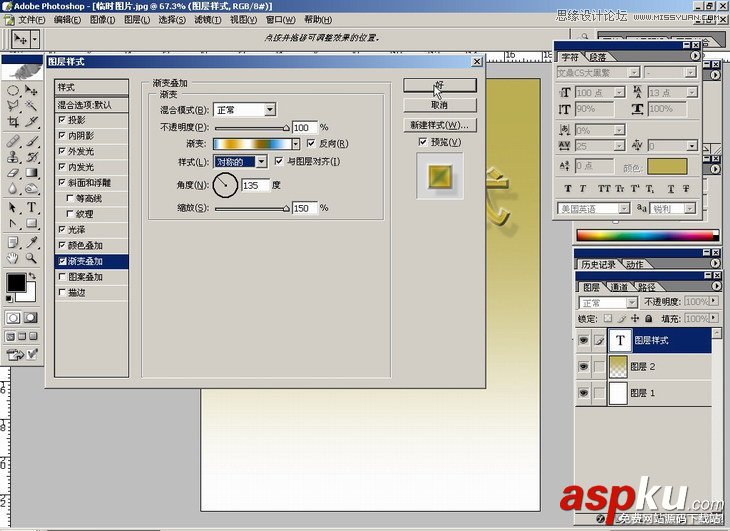Open the 混合模式 blend mode dropdown
The height and width of the screenshot is (531, 730).
pos(270,110)
